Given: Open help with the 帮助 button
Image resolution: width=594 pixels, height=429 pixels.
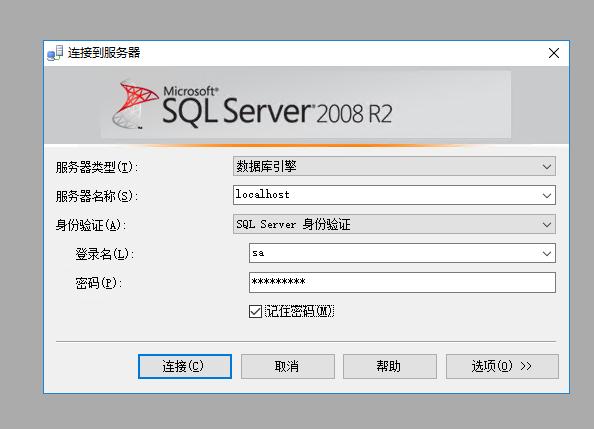Looking at the screenshot, I should 390,366.
